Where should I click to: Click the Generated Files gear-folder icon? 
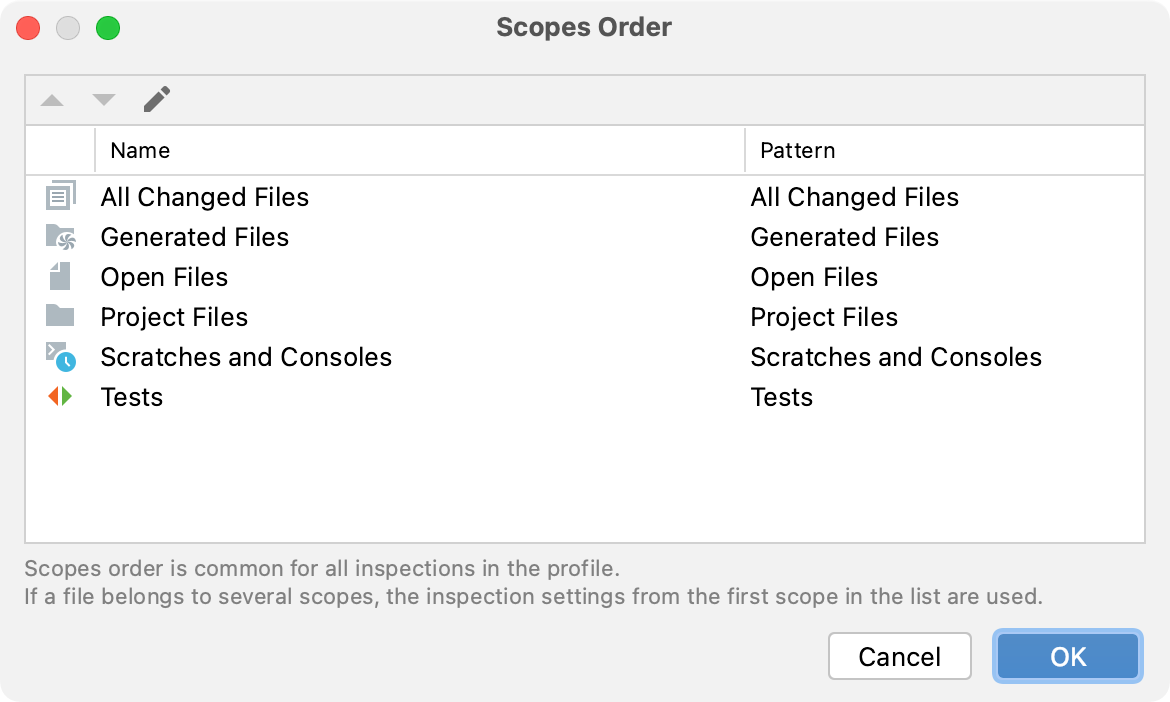tap(60, 236)
